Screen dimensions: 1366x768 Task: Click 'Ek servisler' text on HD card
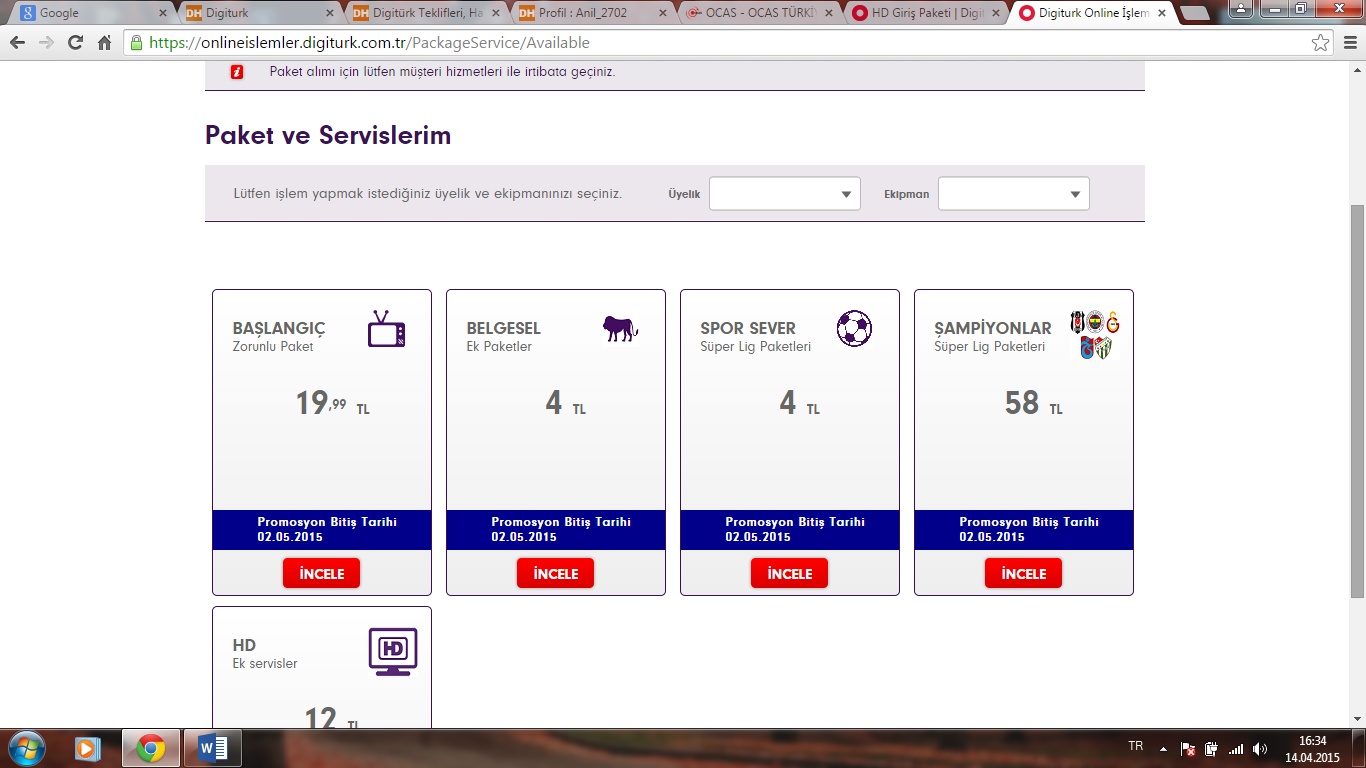coord(265,664)
